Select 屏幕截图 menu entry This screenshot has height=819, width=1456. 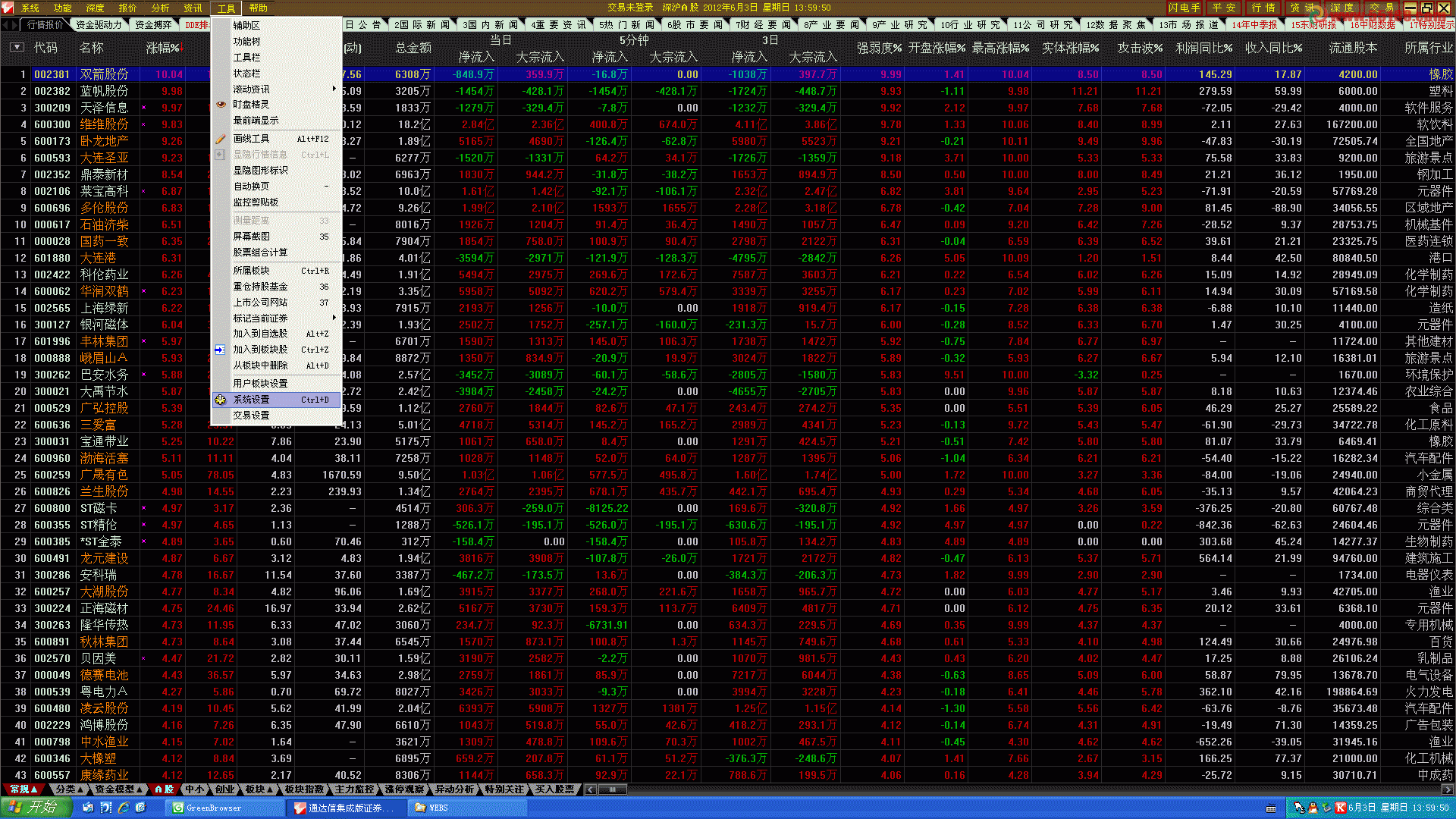pyautogui.click(x=276, y=237)
